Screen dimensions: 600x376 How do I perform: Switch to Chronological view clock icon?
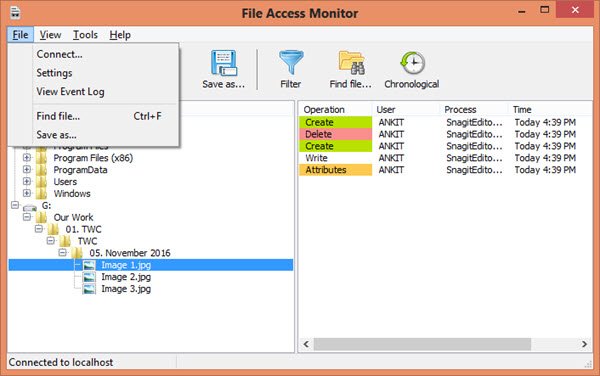[412, 63]
